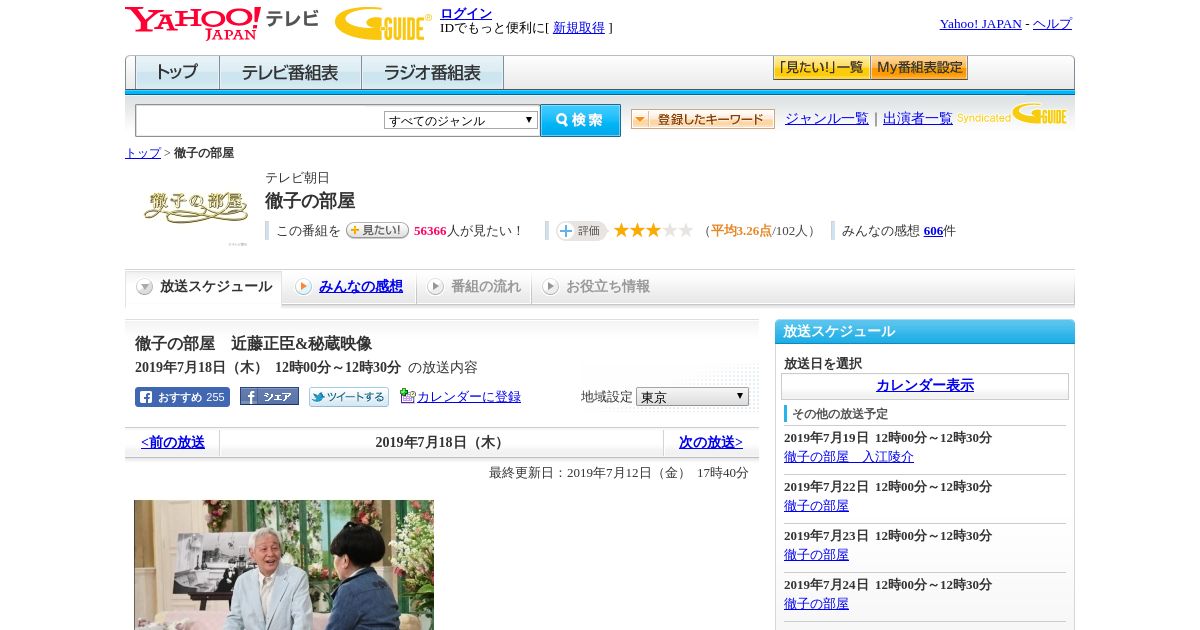Click the Facebook シェア button

point(269,397)
